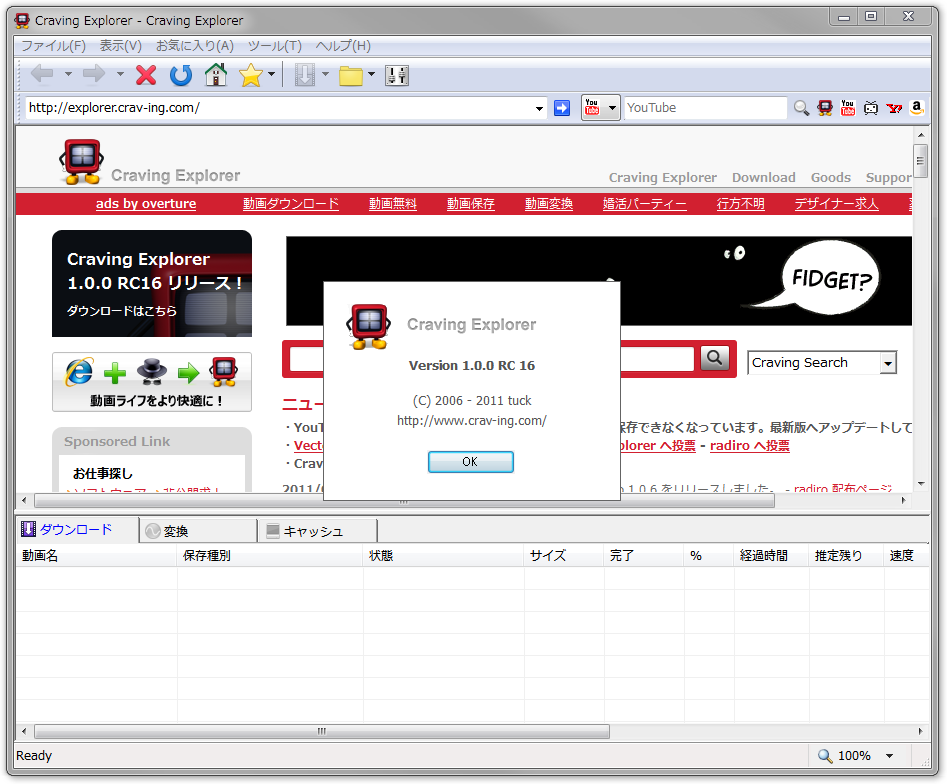Sort by the 経過時間 column header

(771, 556)
